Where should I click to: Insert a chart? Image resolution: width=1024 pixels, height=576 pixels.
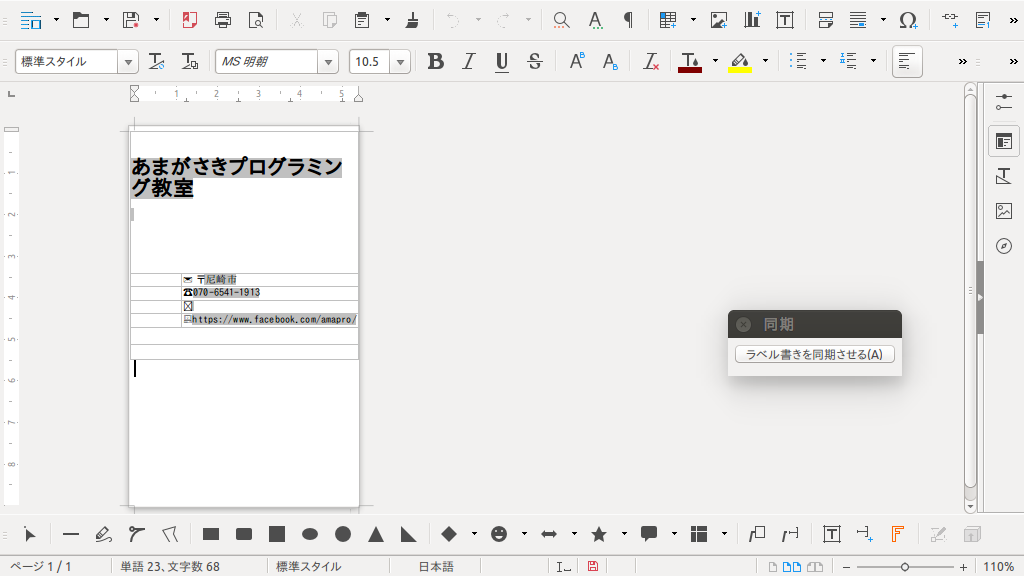point(752,20)
